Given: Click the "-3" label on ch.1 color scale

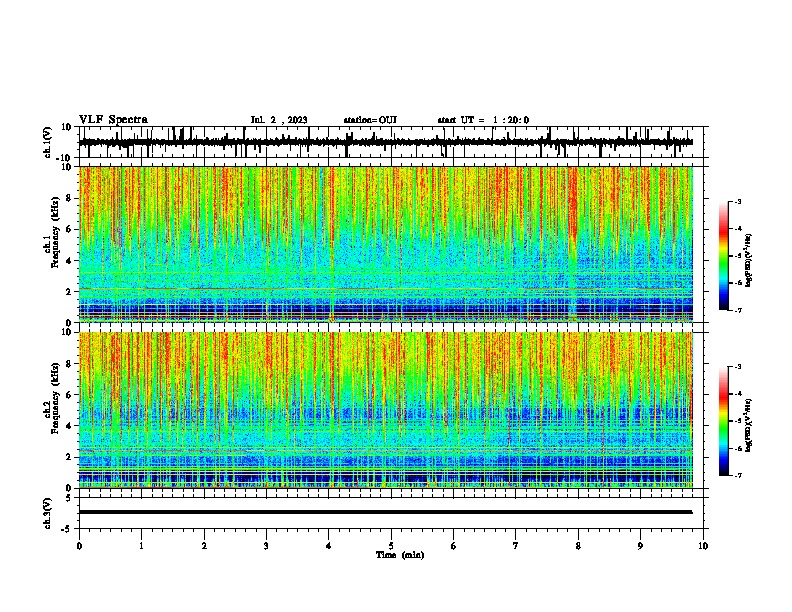Looking at the screenshot, I should point(738,202).
